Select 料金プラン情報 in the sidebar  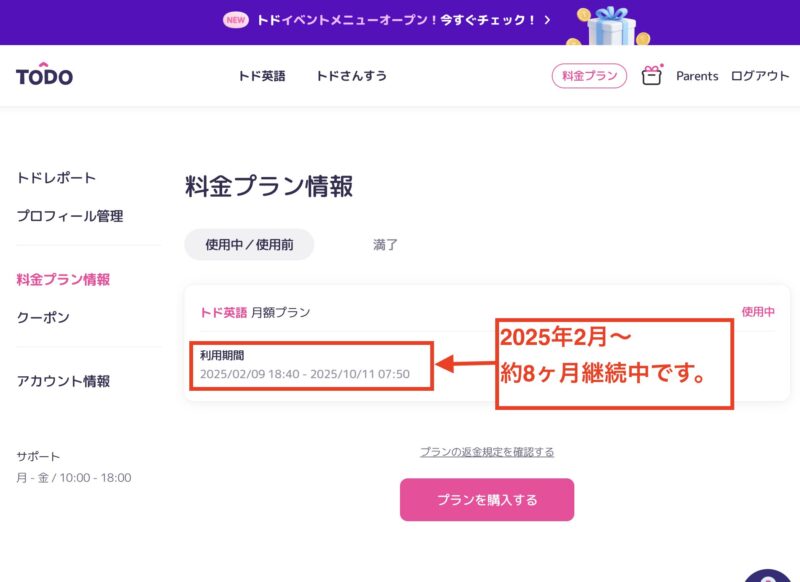pos(63,280)
